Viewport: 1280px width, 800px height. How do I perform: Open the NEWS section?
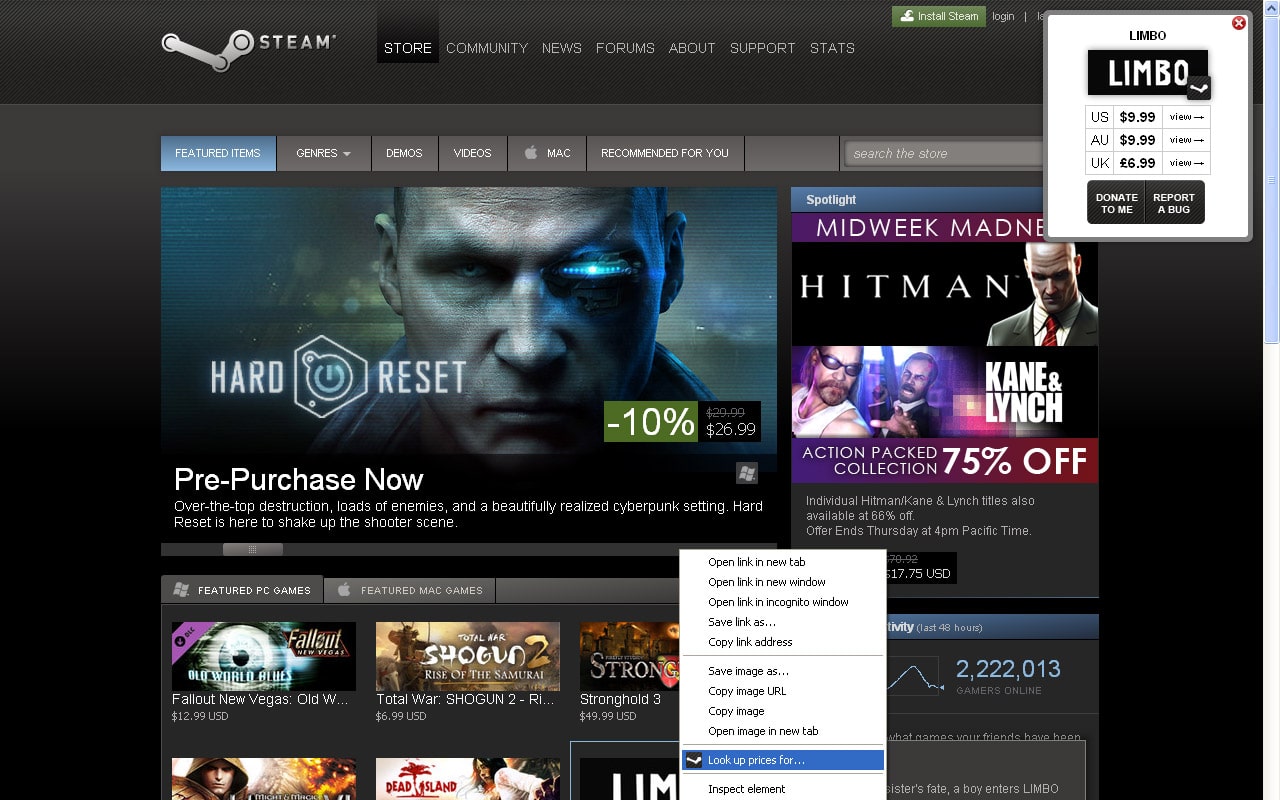[x=562, y=48]
